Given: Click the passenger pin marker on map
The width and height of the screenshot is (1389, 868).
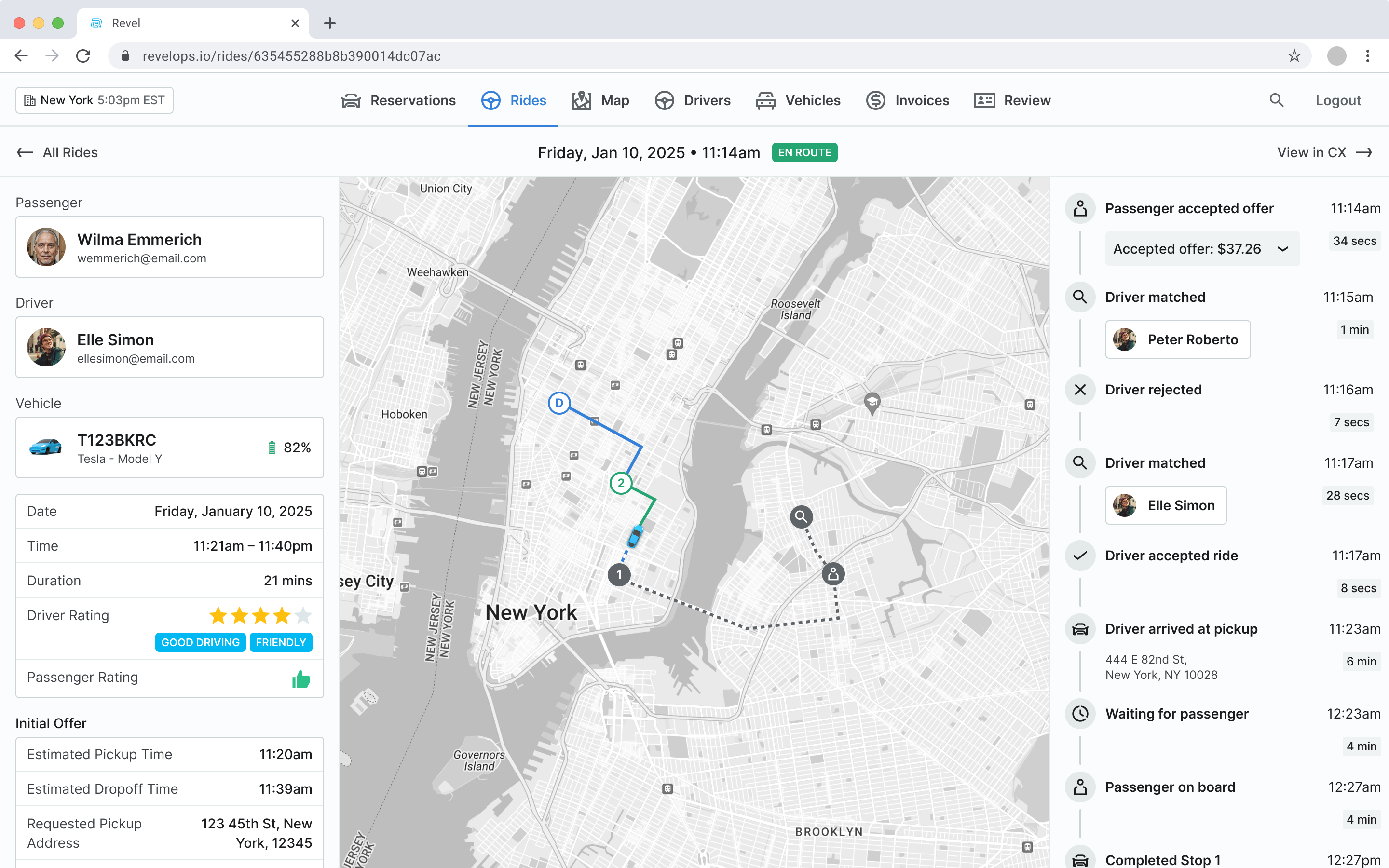Looking at the screenshot, I should coord(833,573).
